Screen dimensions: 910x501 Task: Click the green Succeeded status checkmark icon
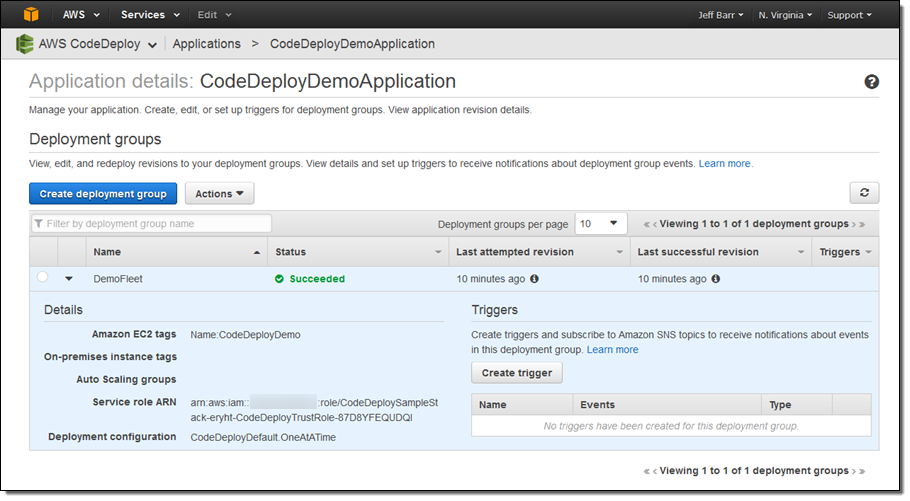point(280,279)
